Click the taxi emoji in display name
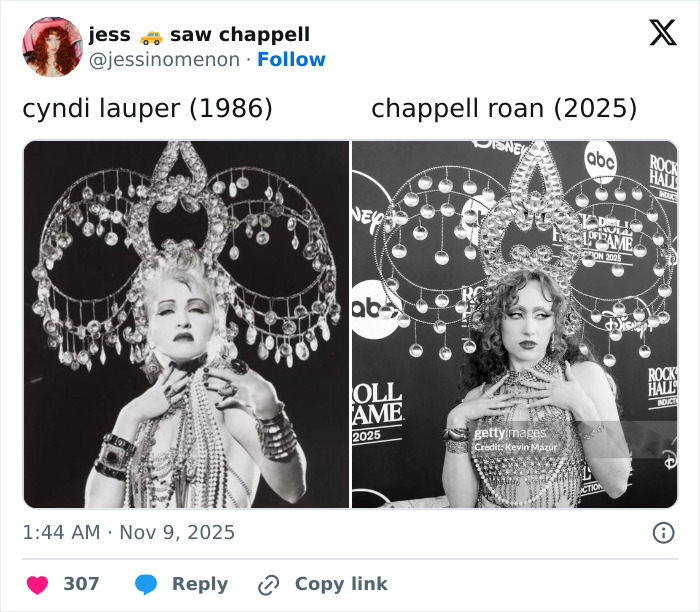This screenshot has width=700, height=612. tap(150, 36)
